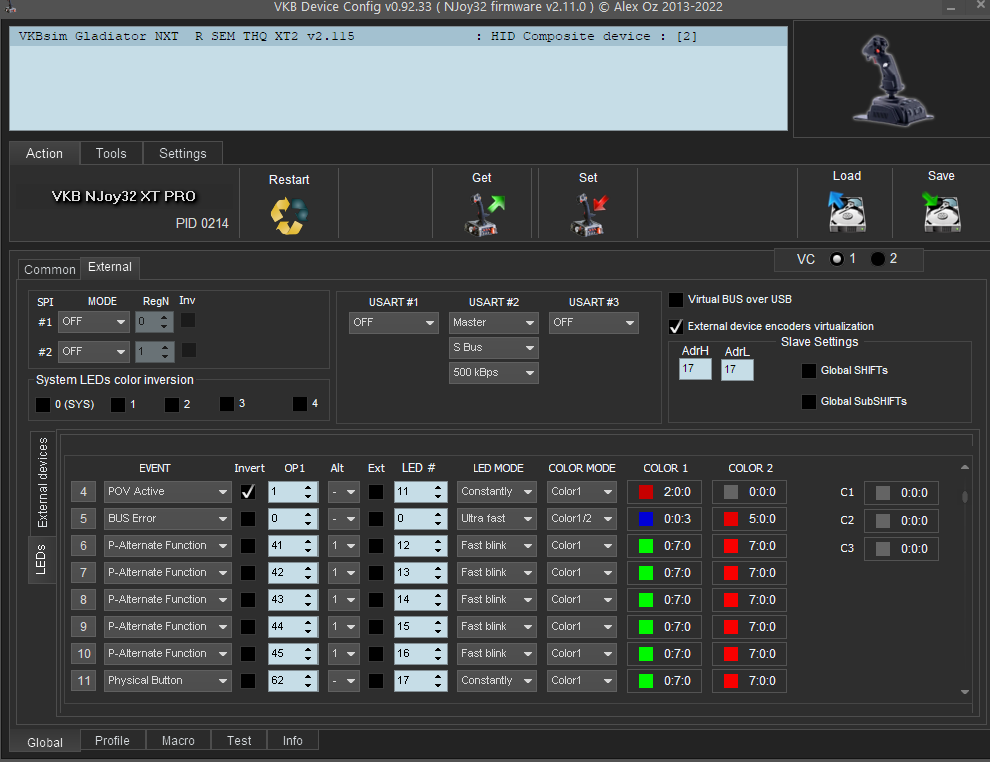Click the Get joystick icon
Viewport: 990px width, 762px height.
click(x=484, y=214)
